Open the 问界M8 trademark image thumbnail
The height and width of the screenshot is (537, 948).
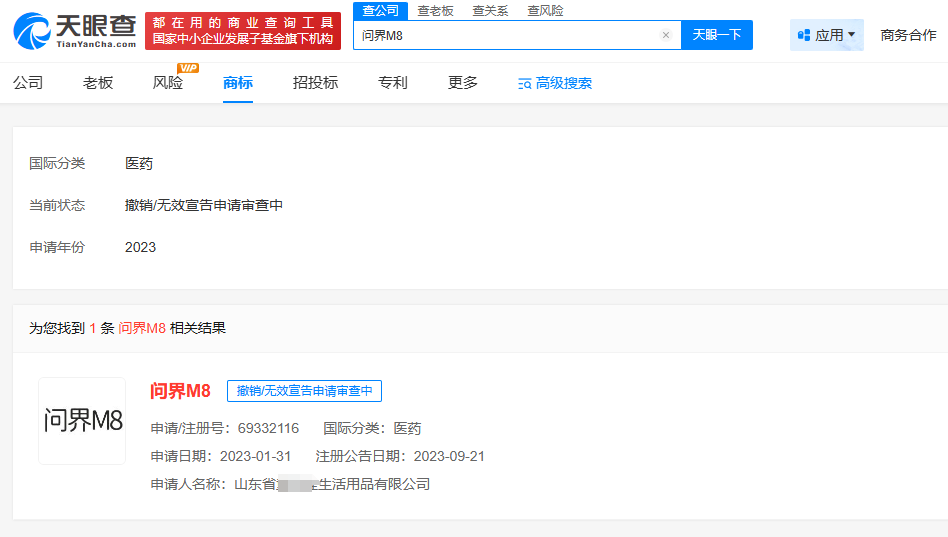click(82, 421)
